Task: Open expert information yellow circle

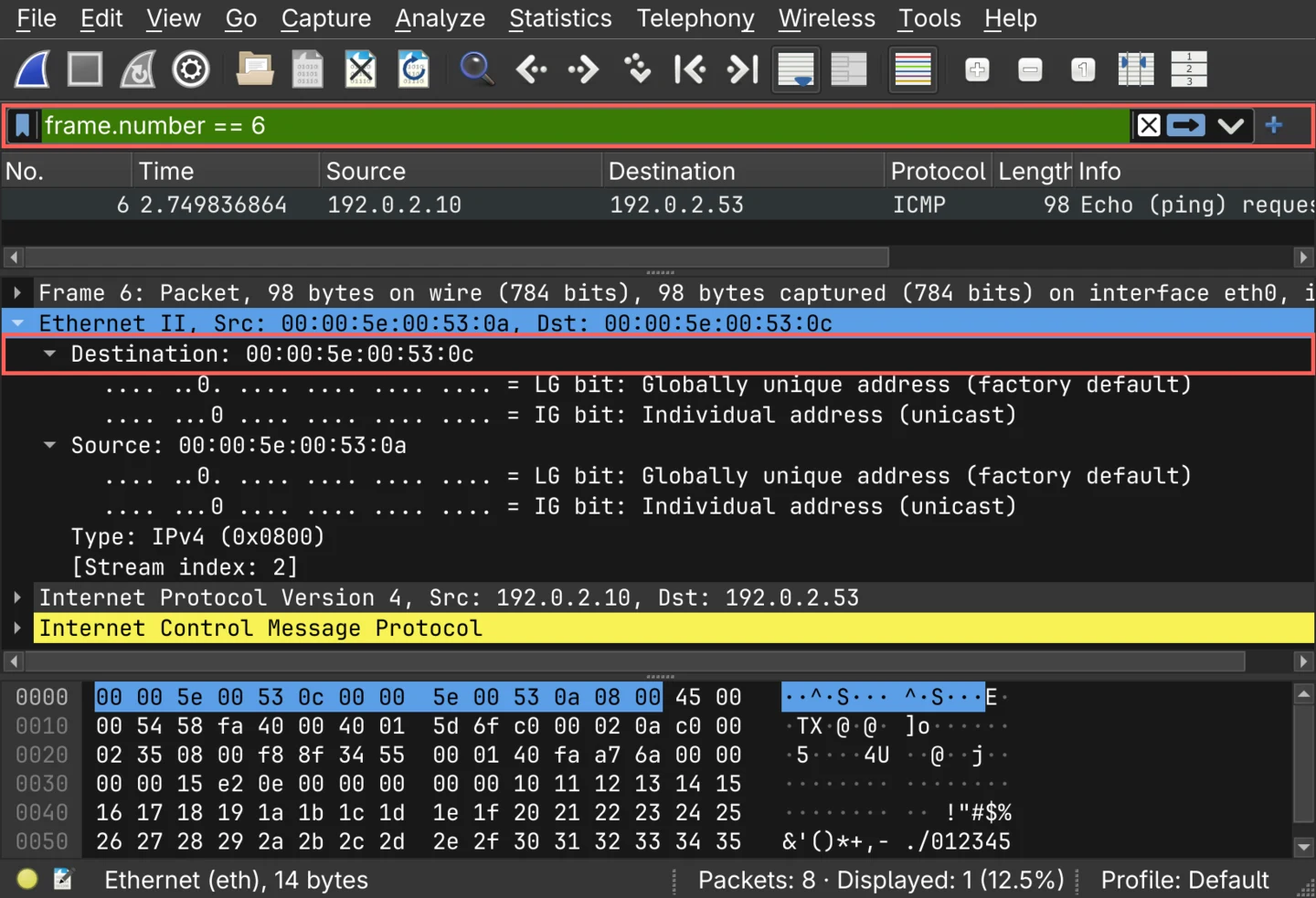Action: 27,880
